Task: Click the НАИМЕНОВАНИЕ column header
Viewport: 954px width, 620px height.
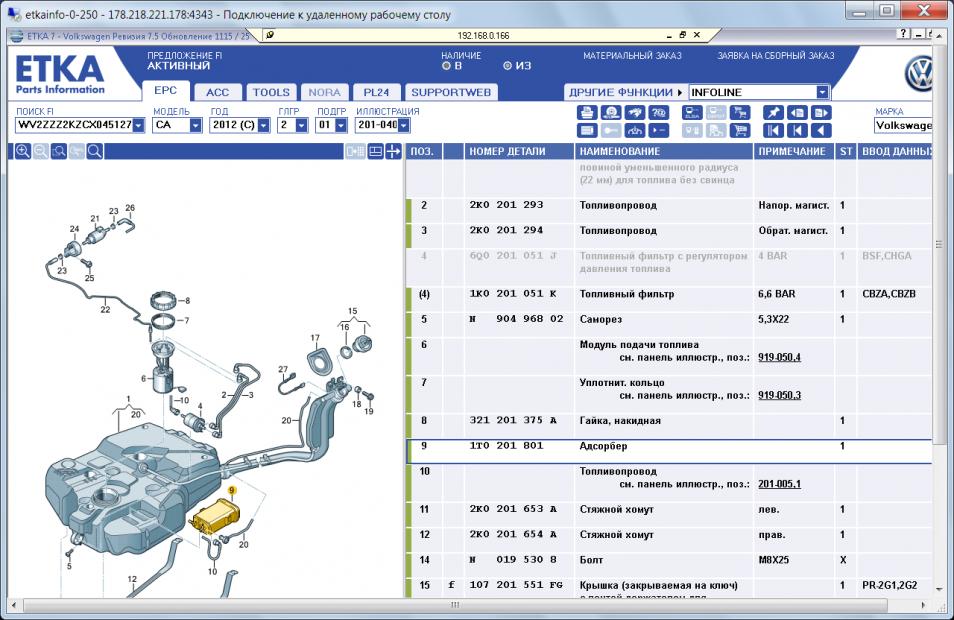Action: [664, 152]
